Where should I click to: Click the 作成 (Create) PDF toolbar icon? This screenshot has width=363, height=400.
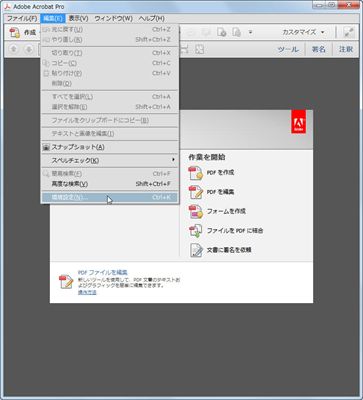point(15,32)
